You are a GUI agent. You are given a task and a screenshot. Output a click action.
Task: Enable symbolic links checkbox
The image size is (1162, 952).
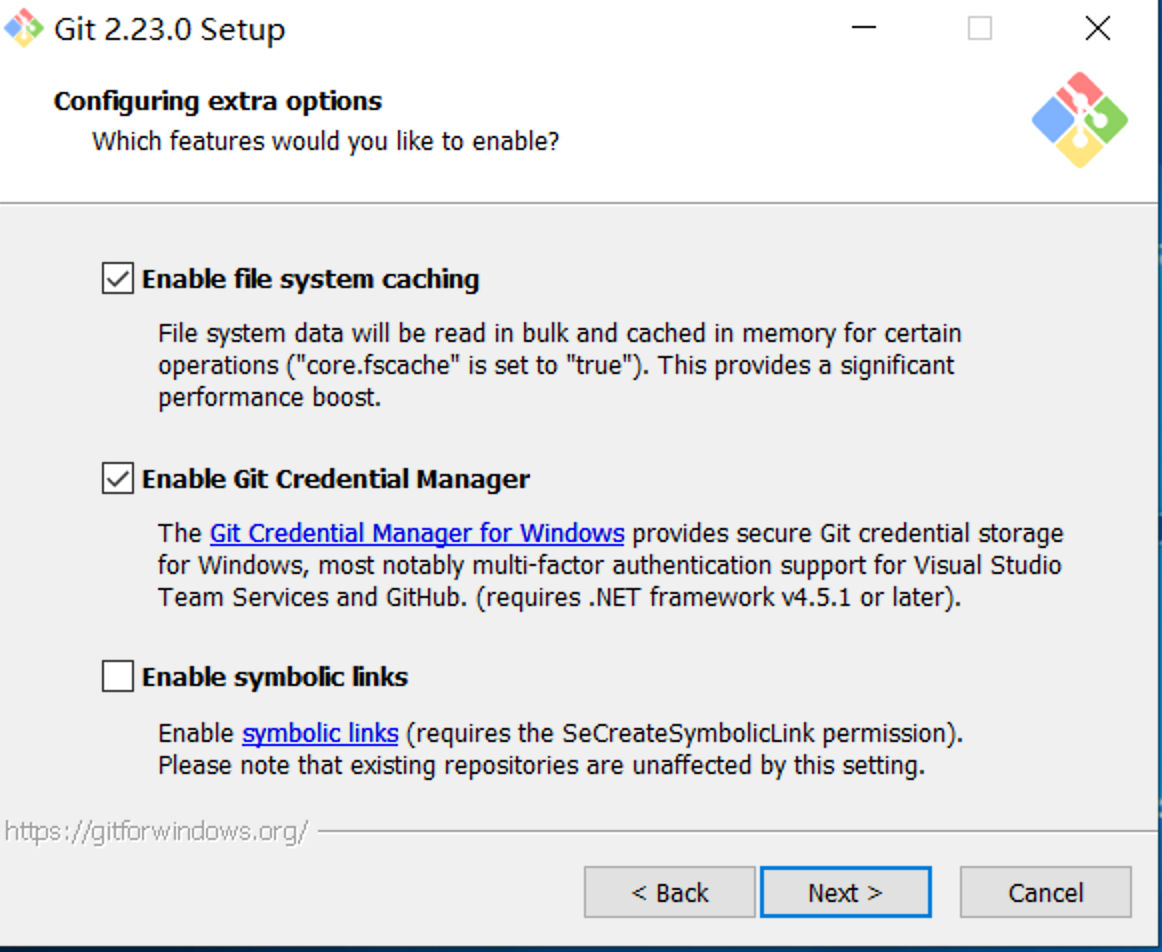(x=118, y=677)
